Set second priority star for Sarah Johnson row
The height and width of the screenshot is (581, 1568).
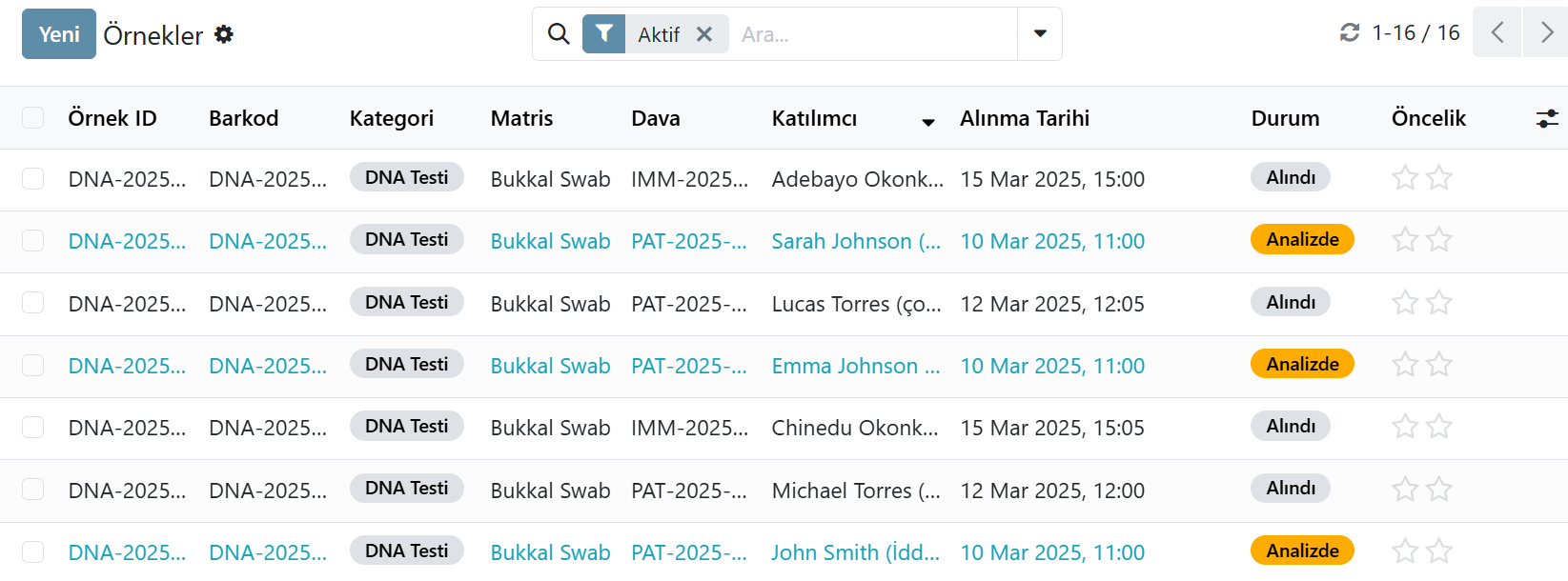pyautogui.click(x=1439, y=240)
